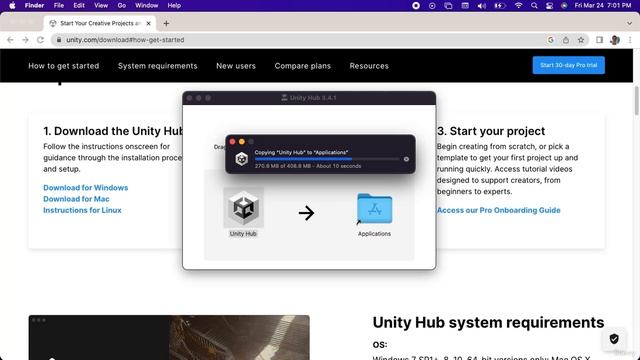Open Control Center icon in menu bar
This screenshot has width=640, height=360.
[x=549, y=6]
